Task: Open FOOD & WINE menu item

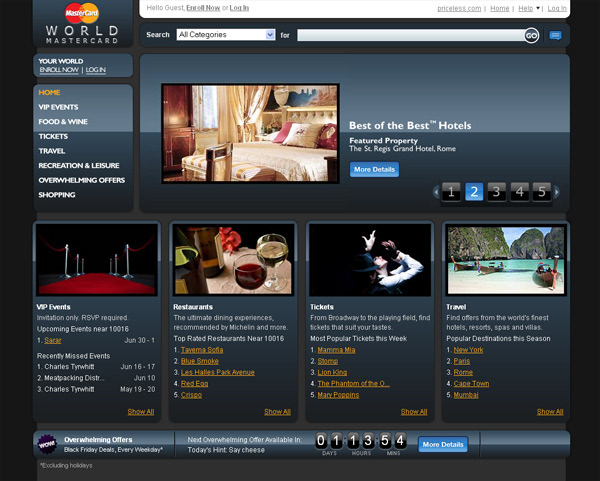Action: [63, 122]
